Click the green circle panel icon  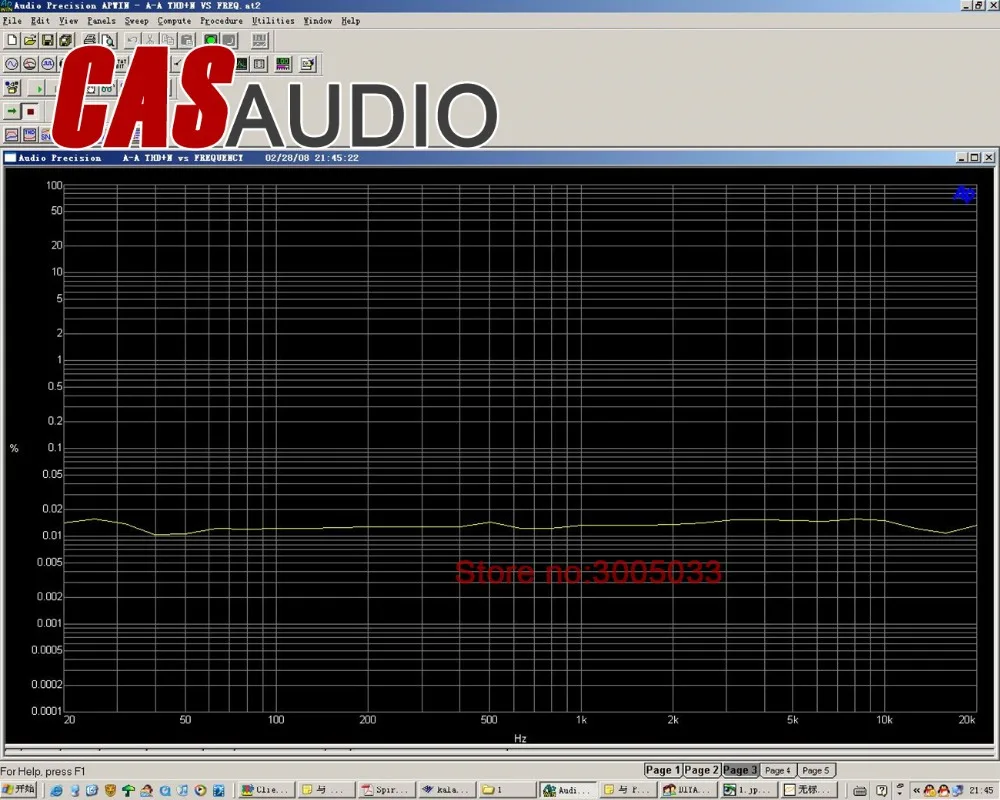[210, 40]
